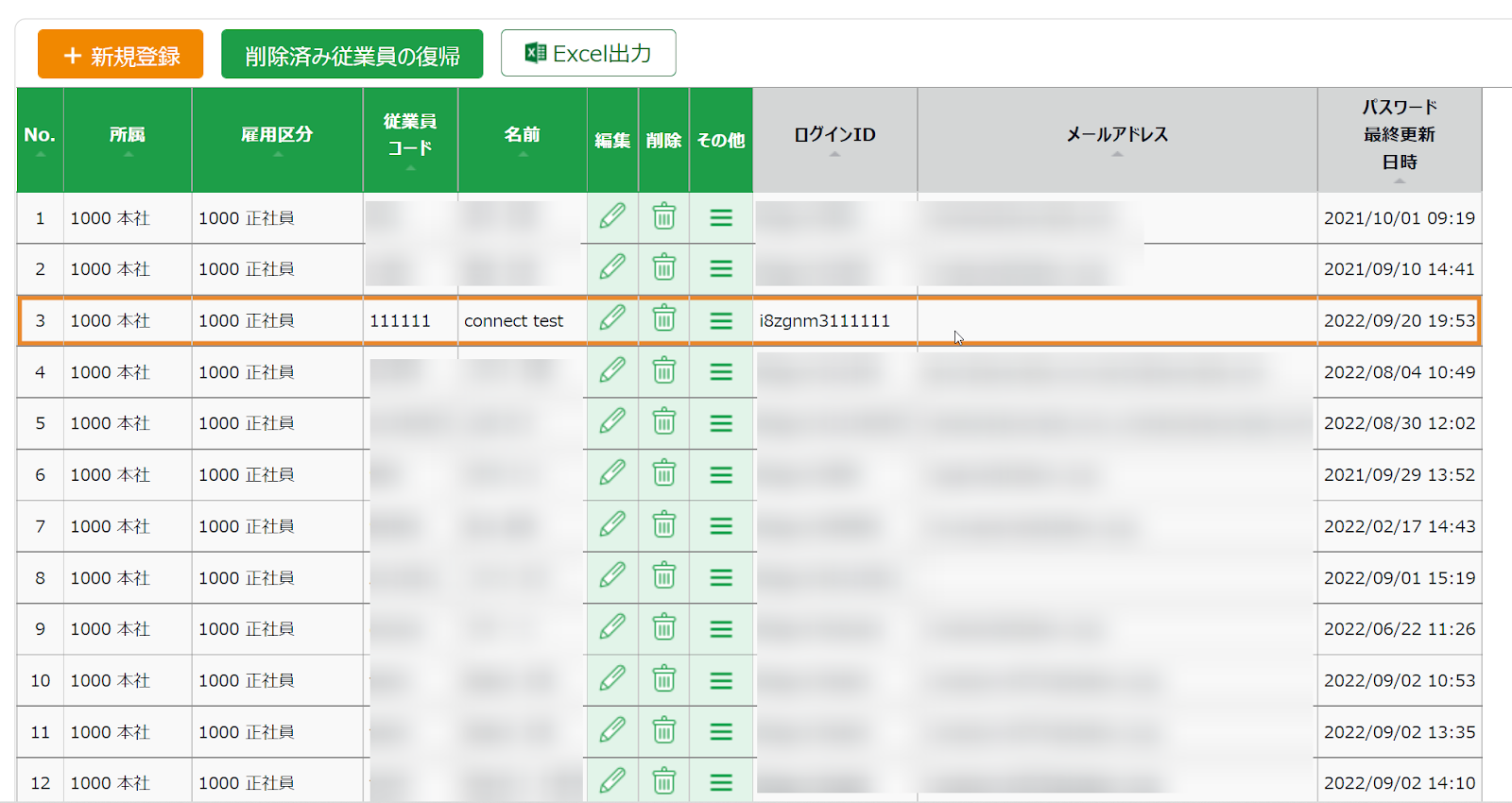Delete row 6 with trash icon
The height and width of the screenshot is (803, 1512).
(664, 473)
